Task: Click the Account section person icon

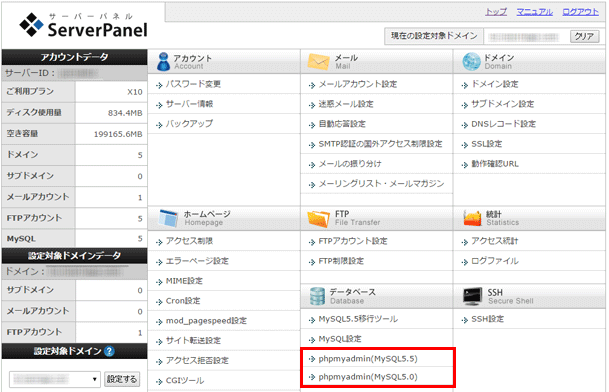Action: pyautogui.click(x=163, y=62)
